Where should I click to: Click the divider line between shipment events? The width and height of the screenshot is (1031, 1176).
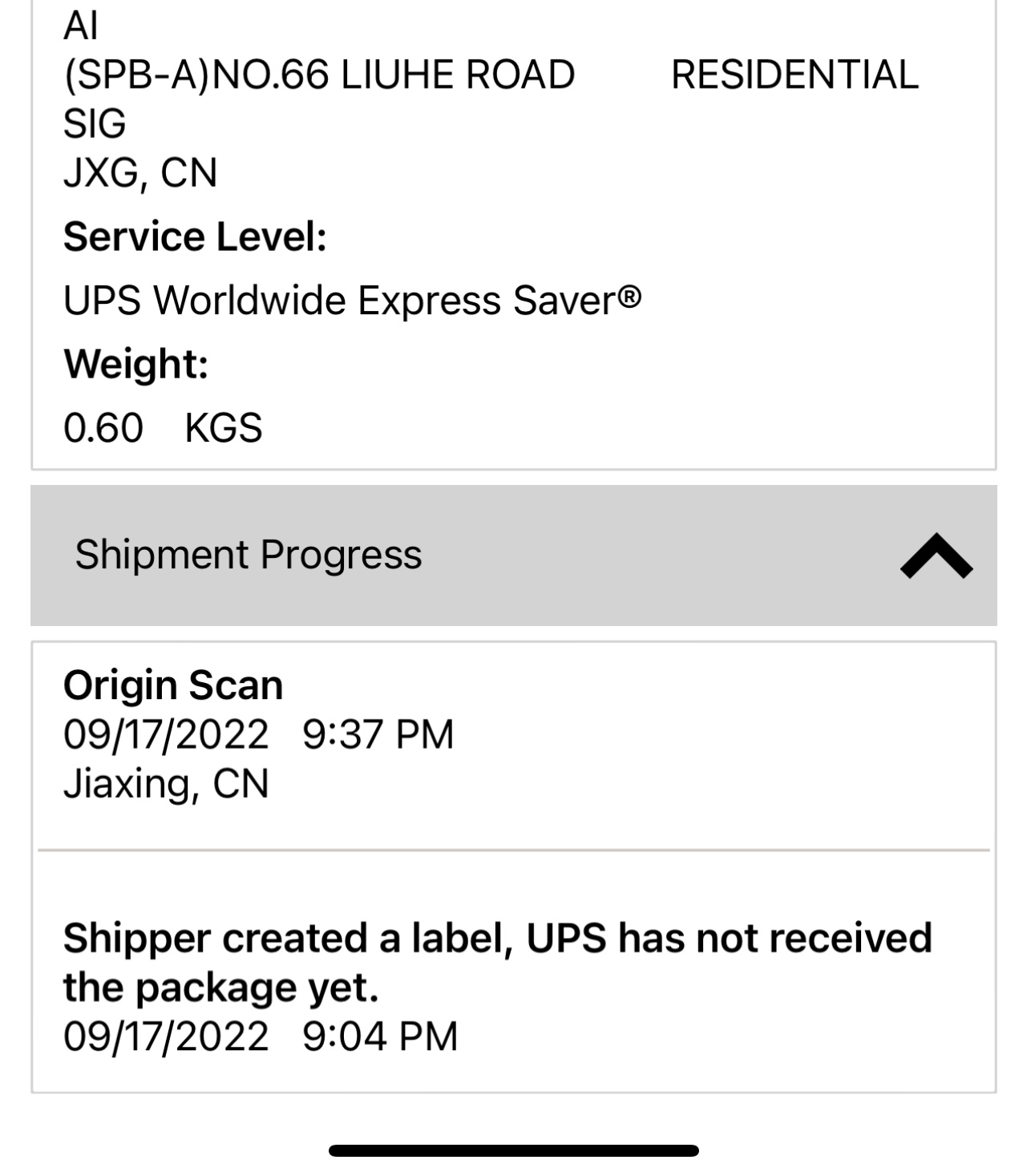pos(513,849)
